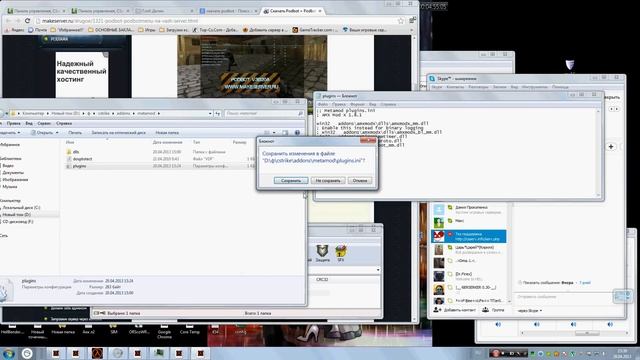Open Правка menu in plugins Notepad window
640x360 pixels.
338,104
